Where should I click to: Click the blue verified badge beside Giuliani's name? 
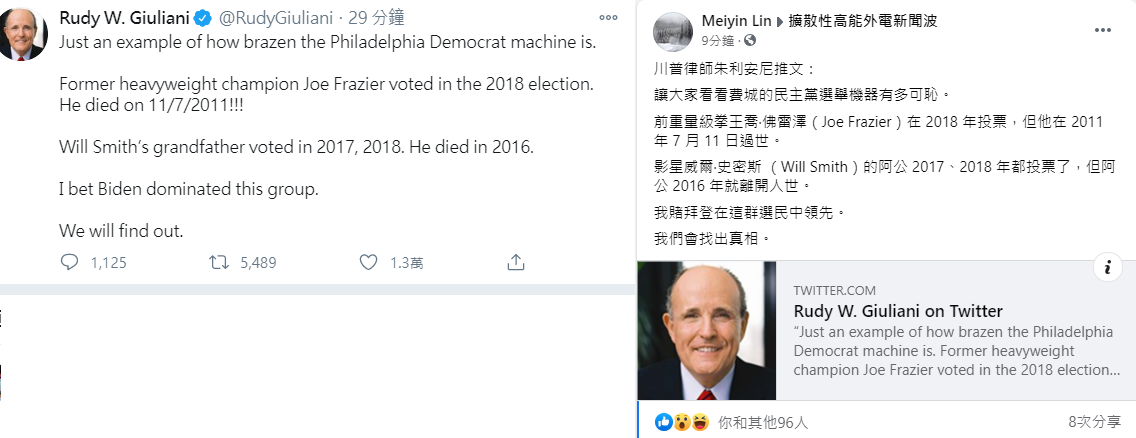pyautogui.click(x=205, y=18)
